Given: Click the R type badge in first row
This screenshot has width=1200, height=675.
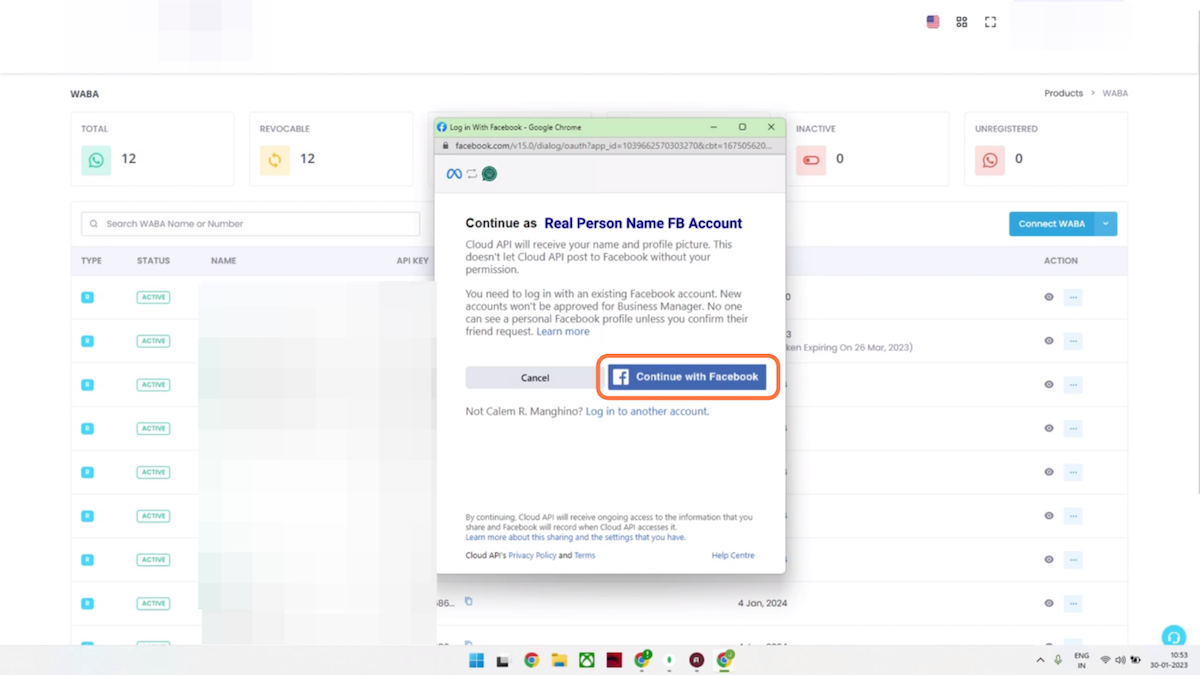Looking at the screenshot, I should pyautogui.click(x=87, y=297).
